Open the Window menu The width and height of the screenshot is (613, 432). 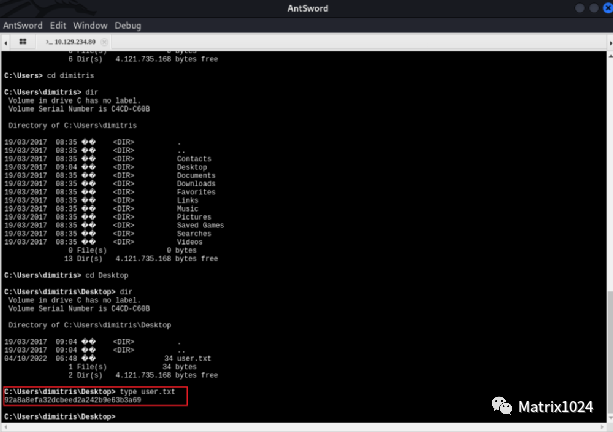tap(90, 26)
